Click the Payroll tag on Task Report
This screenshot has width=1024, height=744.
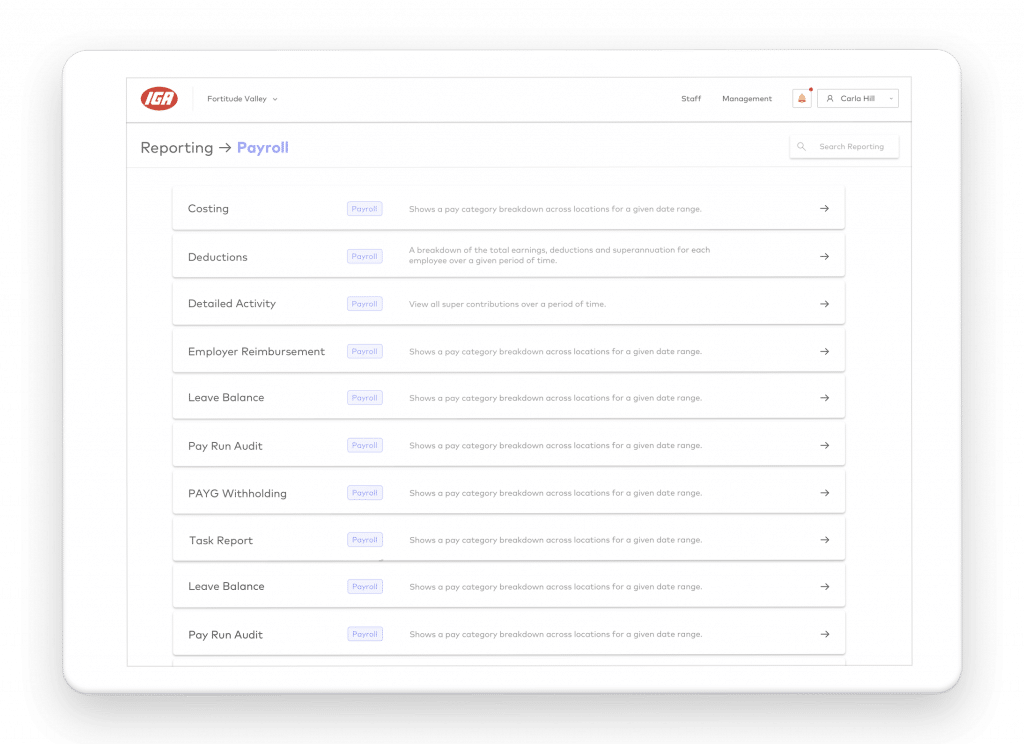coord(364,540)
